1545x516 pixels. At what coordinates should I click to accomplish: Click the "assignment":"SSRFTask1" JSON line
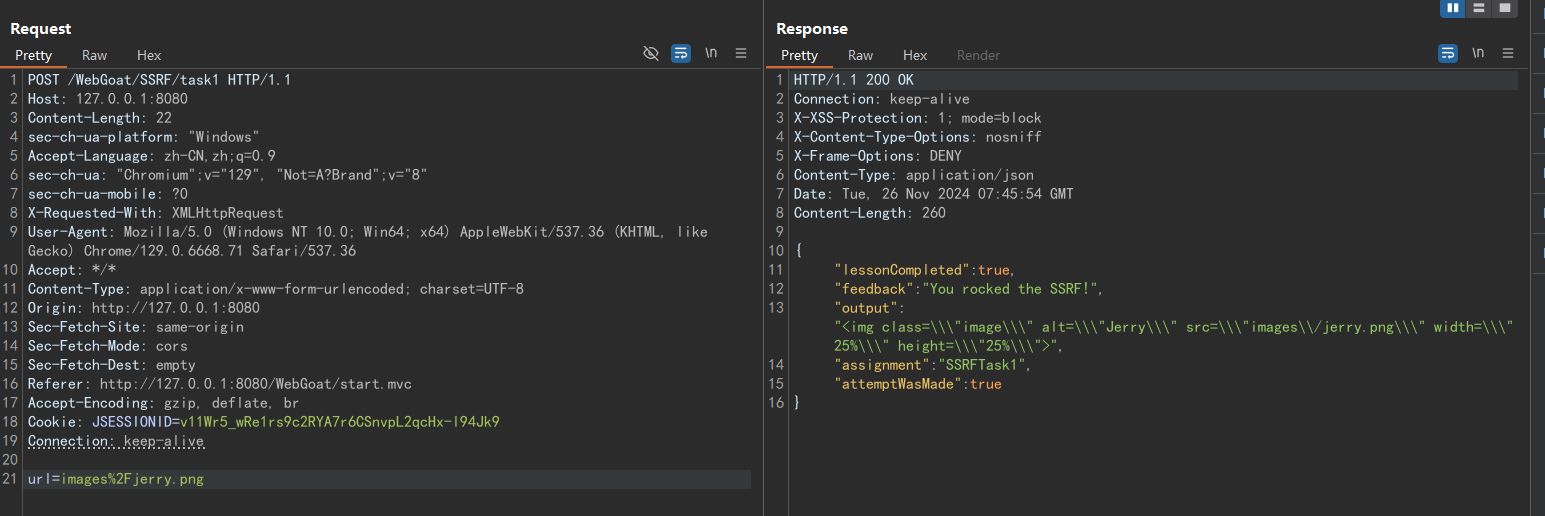coord(933,365)
